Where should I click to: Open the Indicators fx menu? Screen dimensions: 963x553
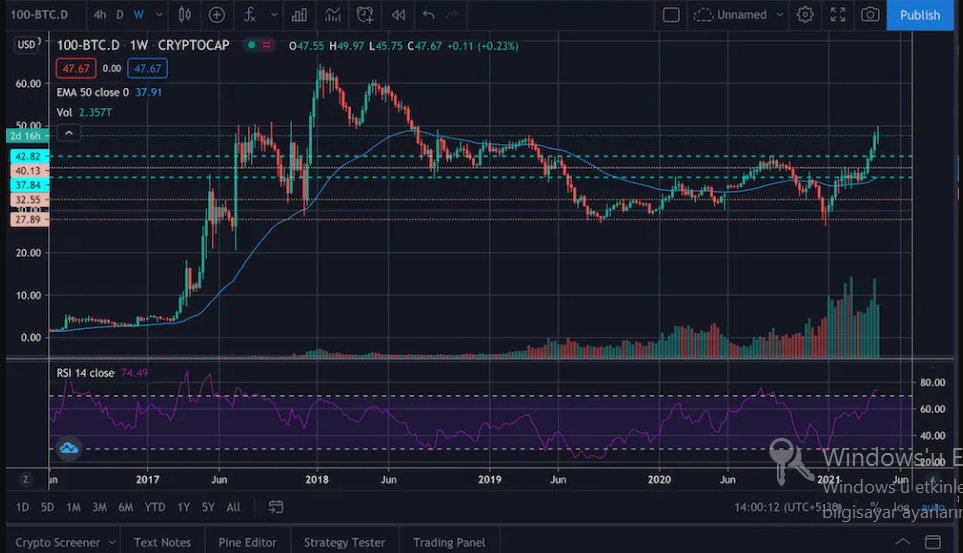tap(249, 15)
